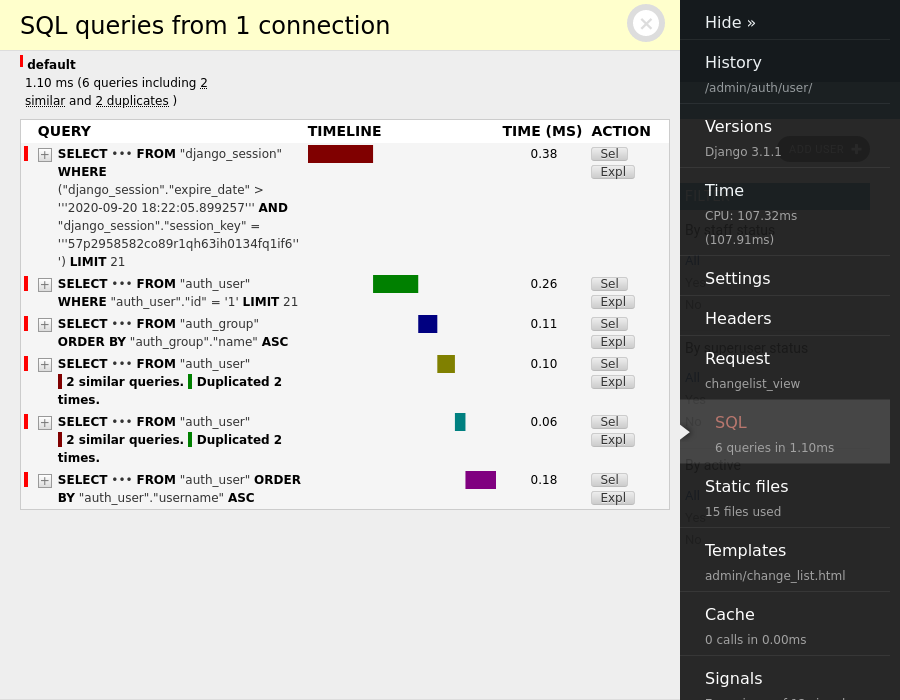900x700 pixels.
Task: Close the SQL queries panel
Action: [645, 23]
